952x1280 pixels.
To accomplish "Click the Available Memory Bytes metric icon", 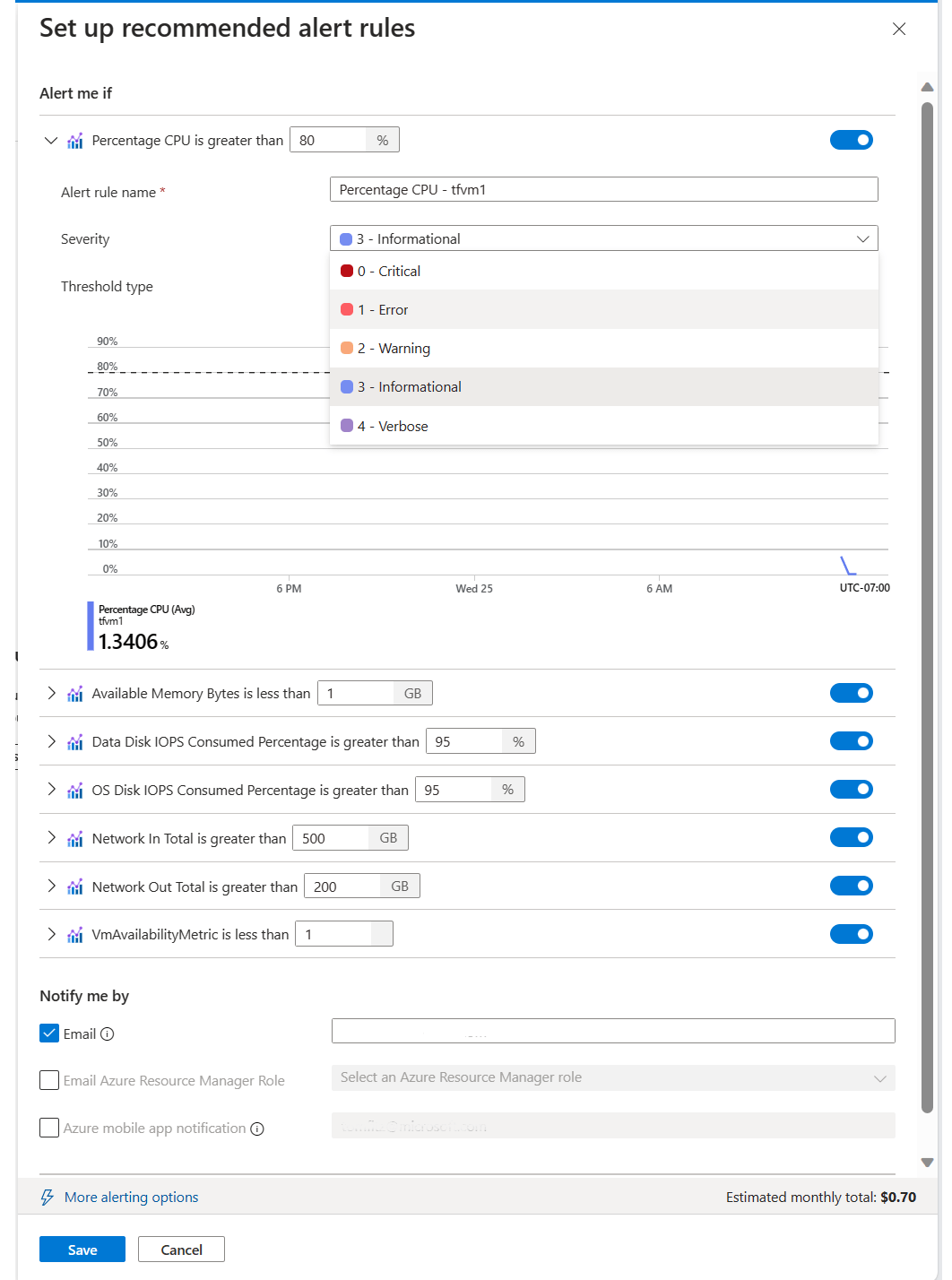I will tap(75, 693).
